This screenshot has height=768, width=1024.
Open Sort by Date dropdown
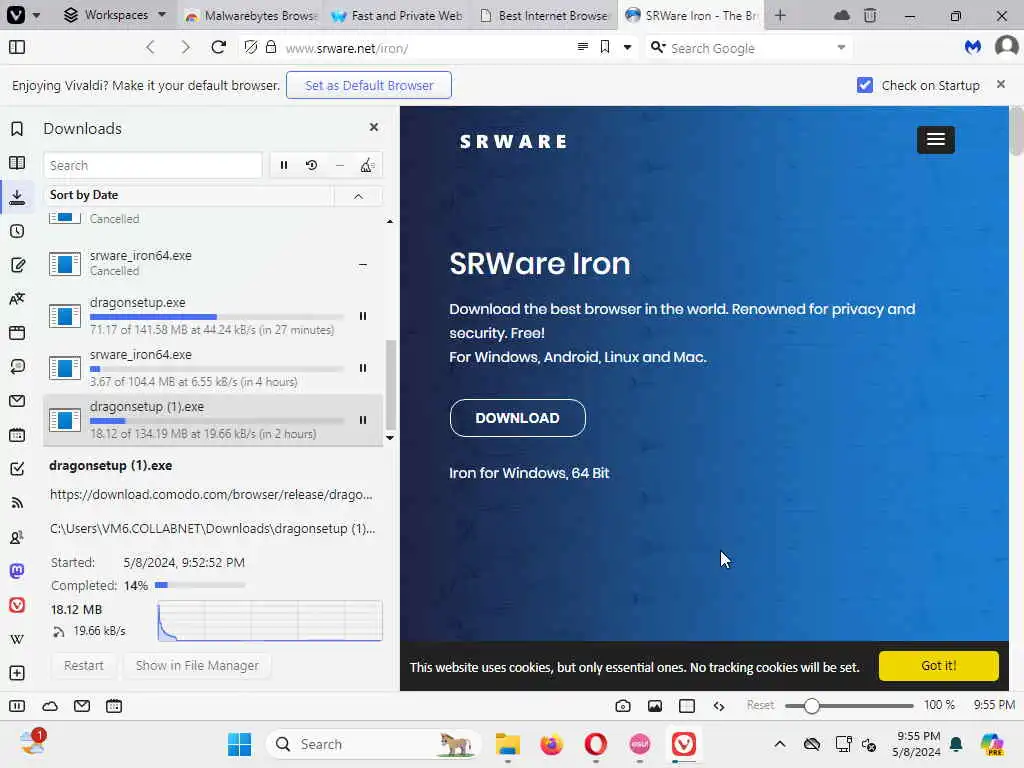189,195
